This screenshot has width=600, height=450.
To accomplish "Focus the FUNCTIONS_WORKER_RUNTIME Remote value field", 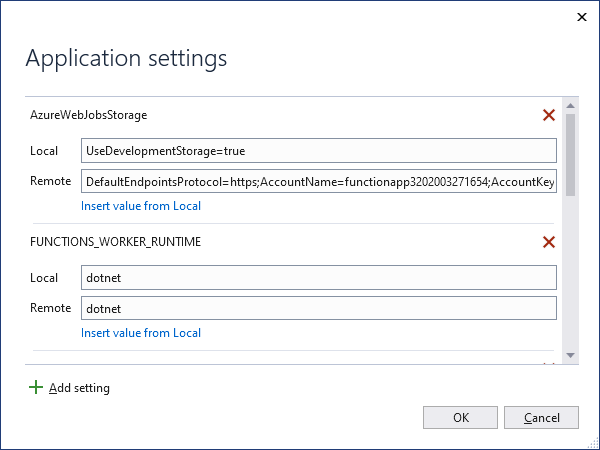I will coord(319,308).
